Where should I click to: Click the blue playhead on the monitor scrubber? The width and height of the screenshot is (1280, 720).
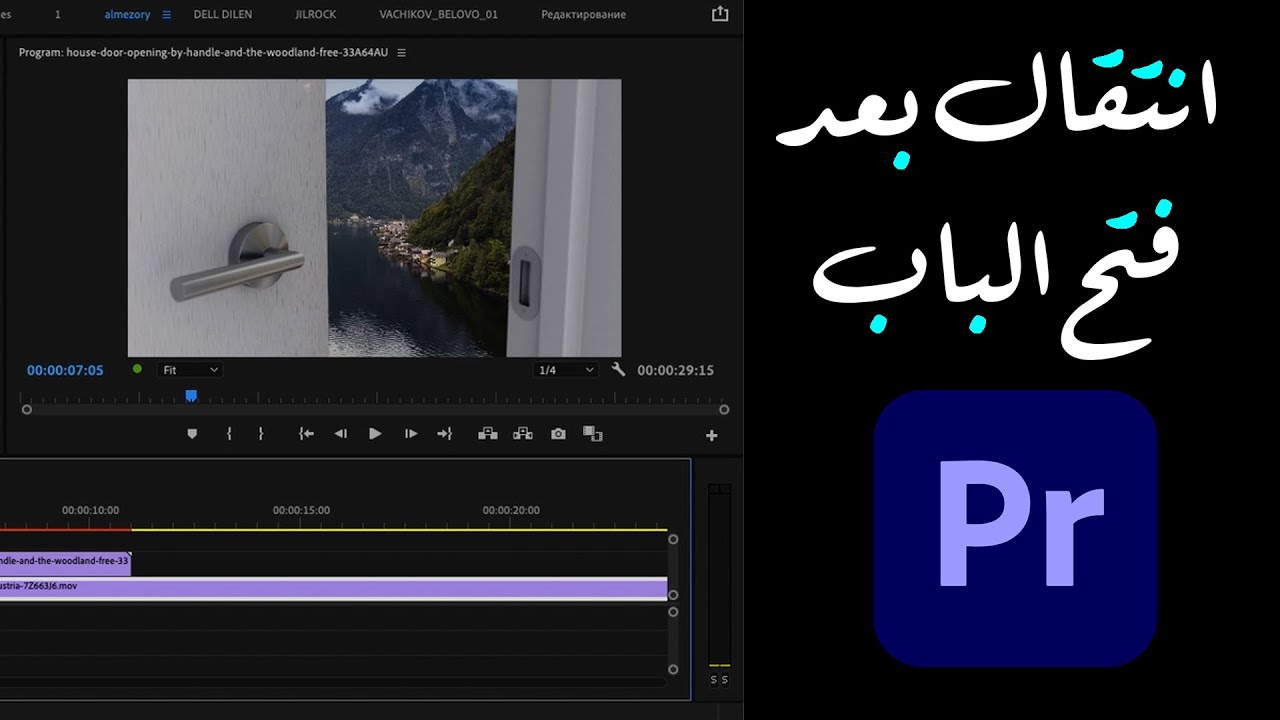(191, 396)
